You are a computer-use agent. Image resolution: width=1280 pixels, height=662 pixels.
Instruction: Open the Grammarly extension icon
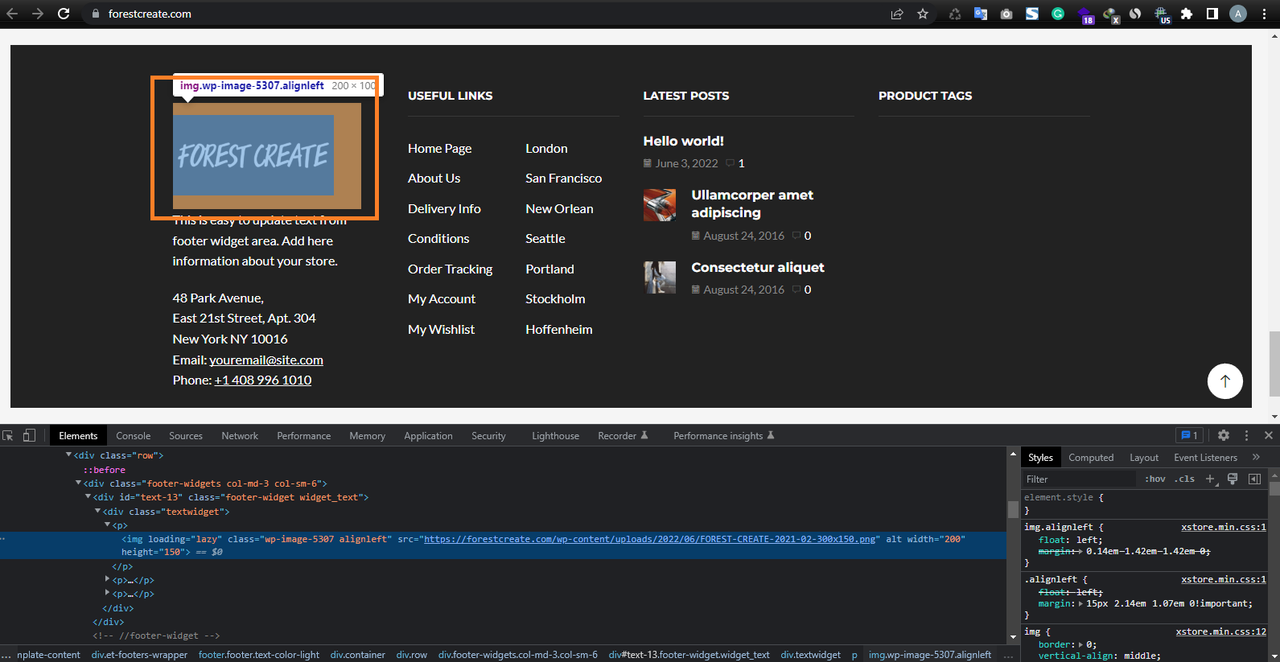[x=1058, y=14]
